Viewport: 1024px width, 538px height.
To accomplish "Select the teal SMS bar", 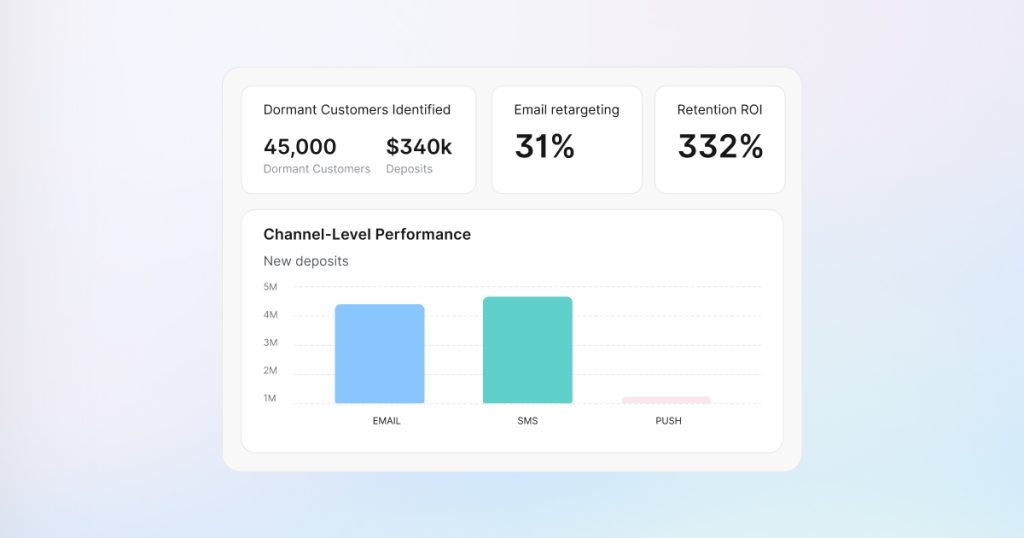I will [x=527, y=350].
